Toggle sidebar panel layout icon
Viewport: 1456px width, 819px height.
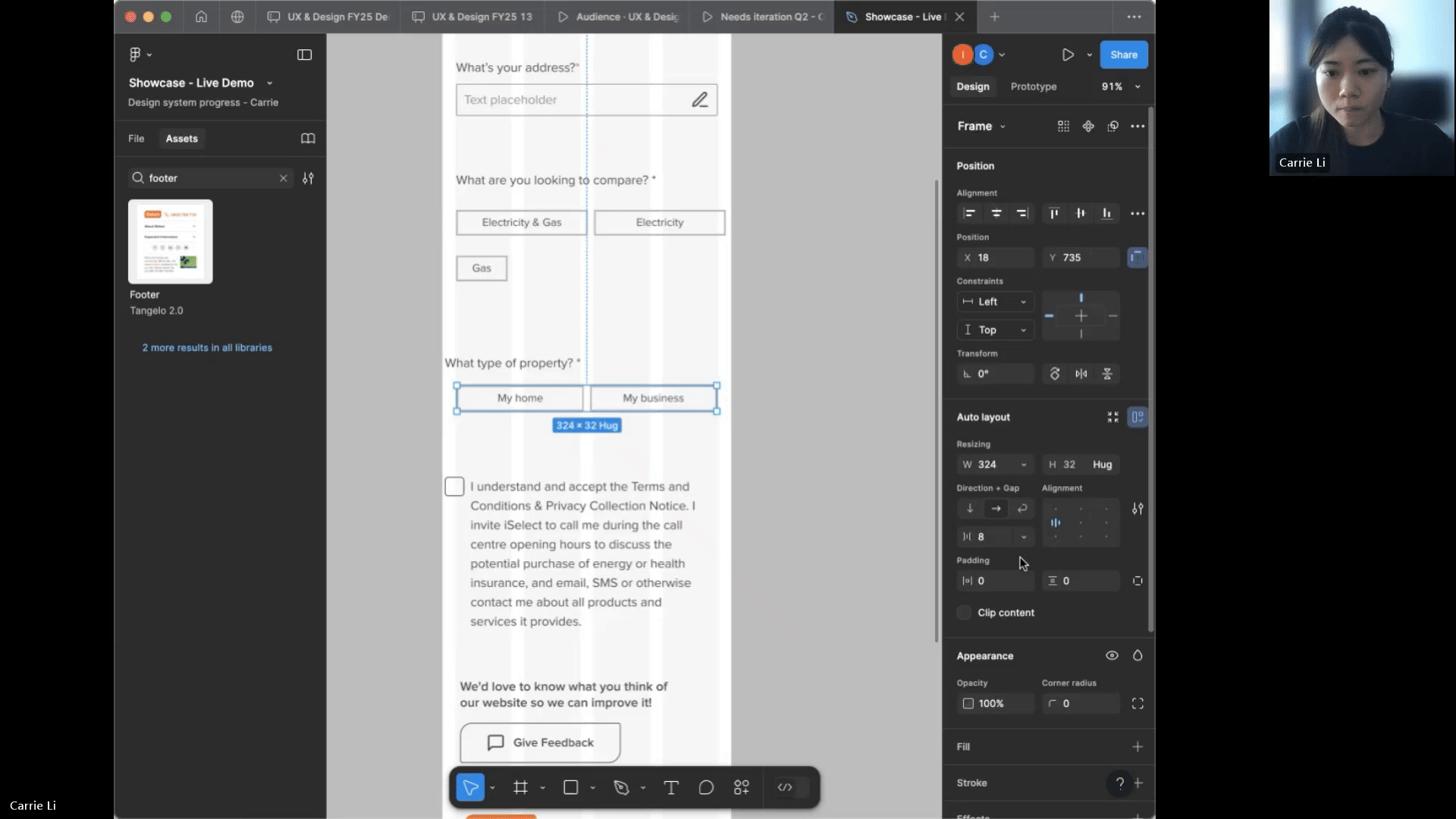[x=304, y=55]
